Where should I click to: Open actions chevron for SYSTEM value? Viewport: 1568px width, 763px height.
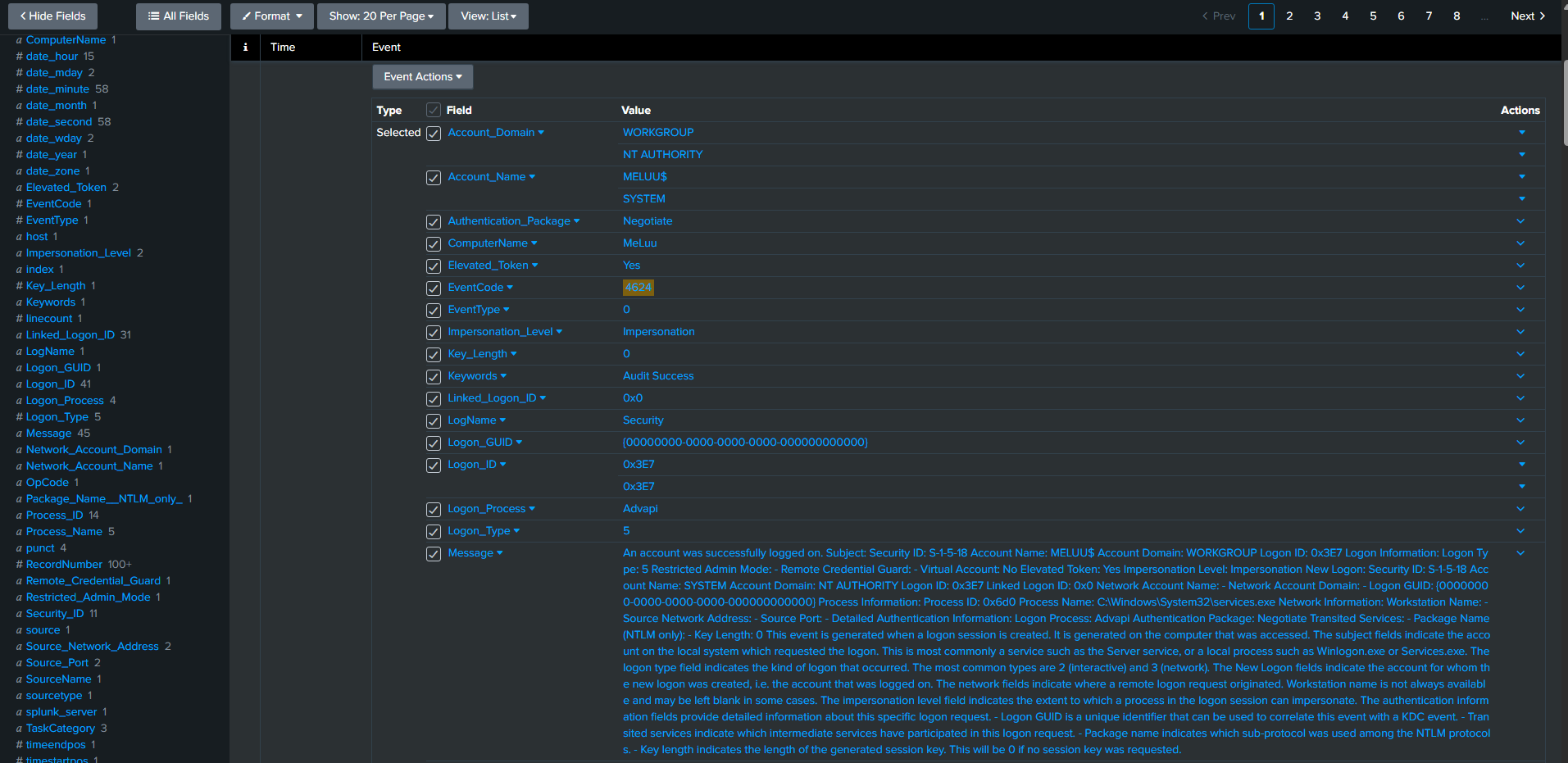[x=1522, y=199]
